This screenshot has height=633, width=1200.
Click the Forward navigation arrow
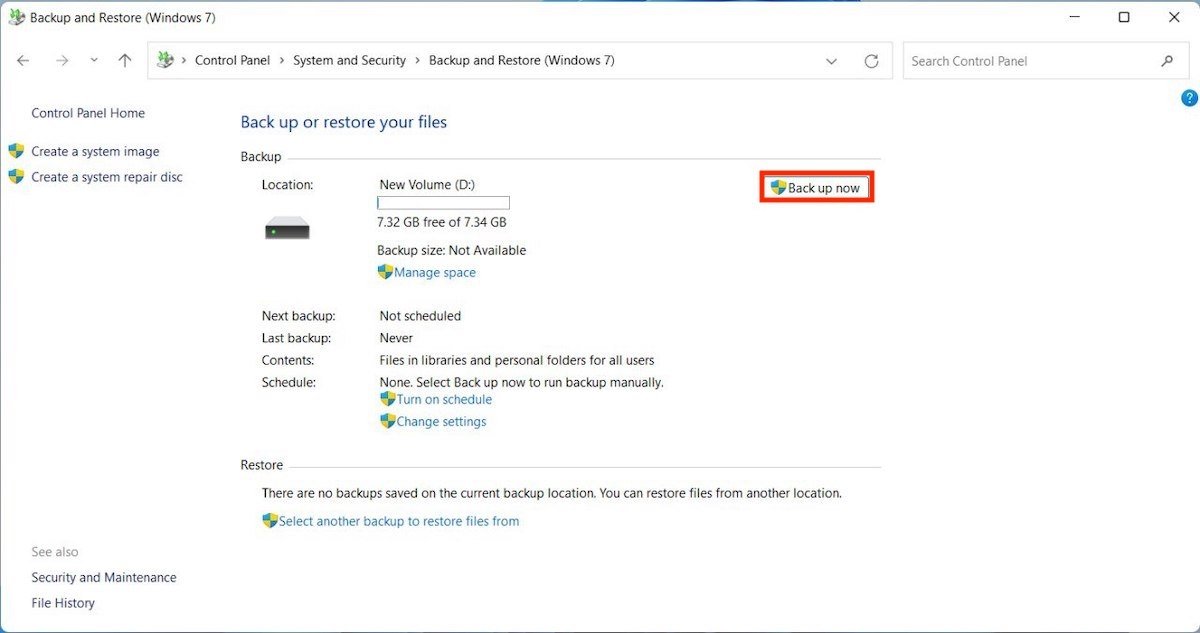point(62,61)
